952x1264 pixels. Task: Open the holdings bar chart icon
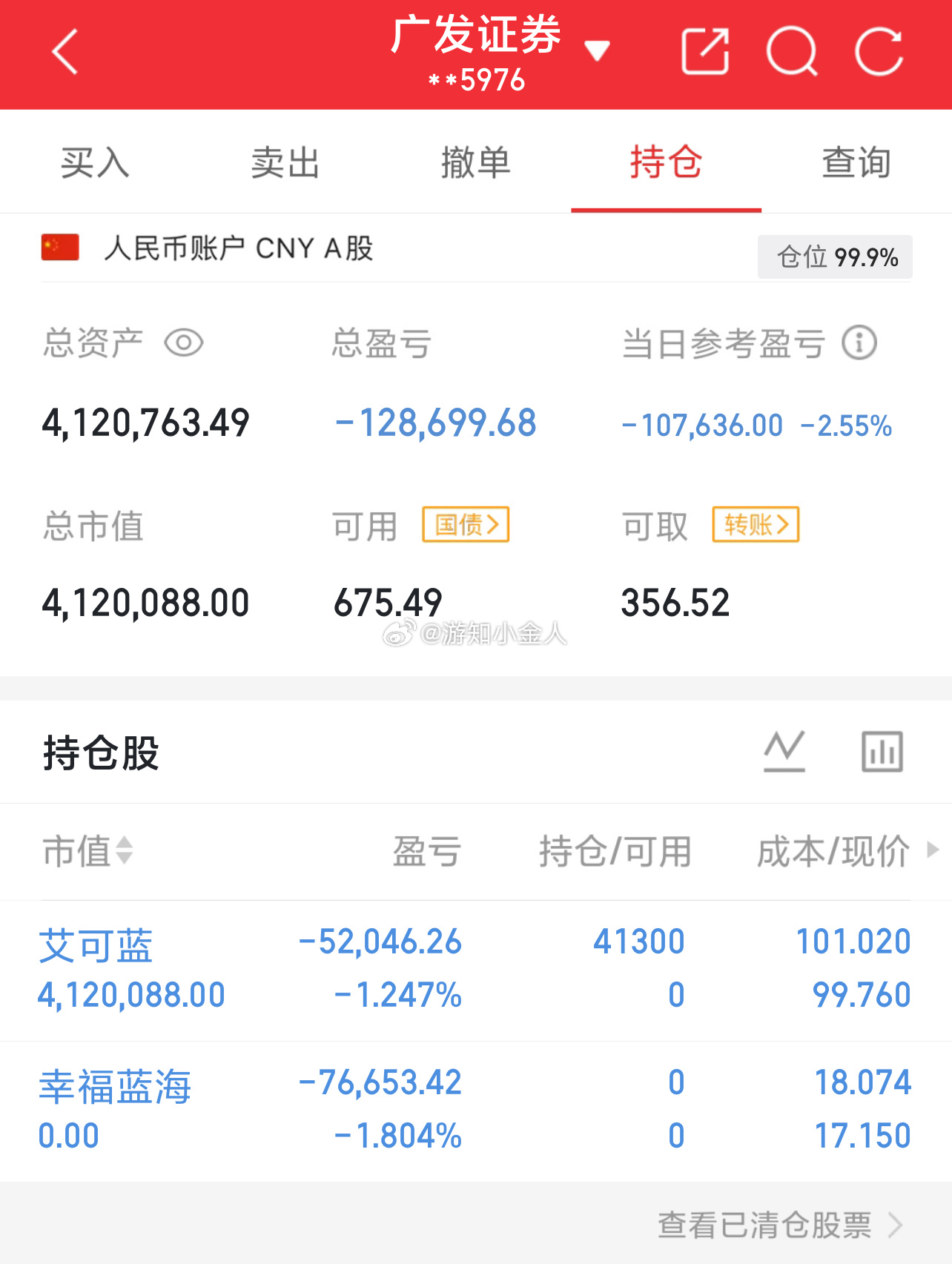pos(882,752)
